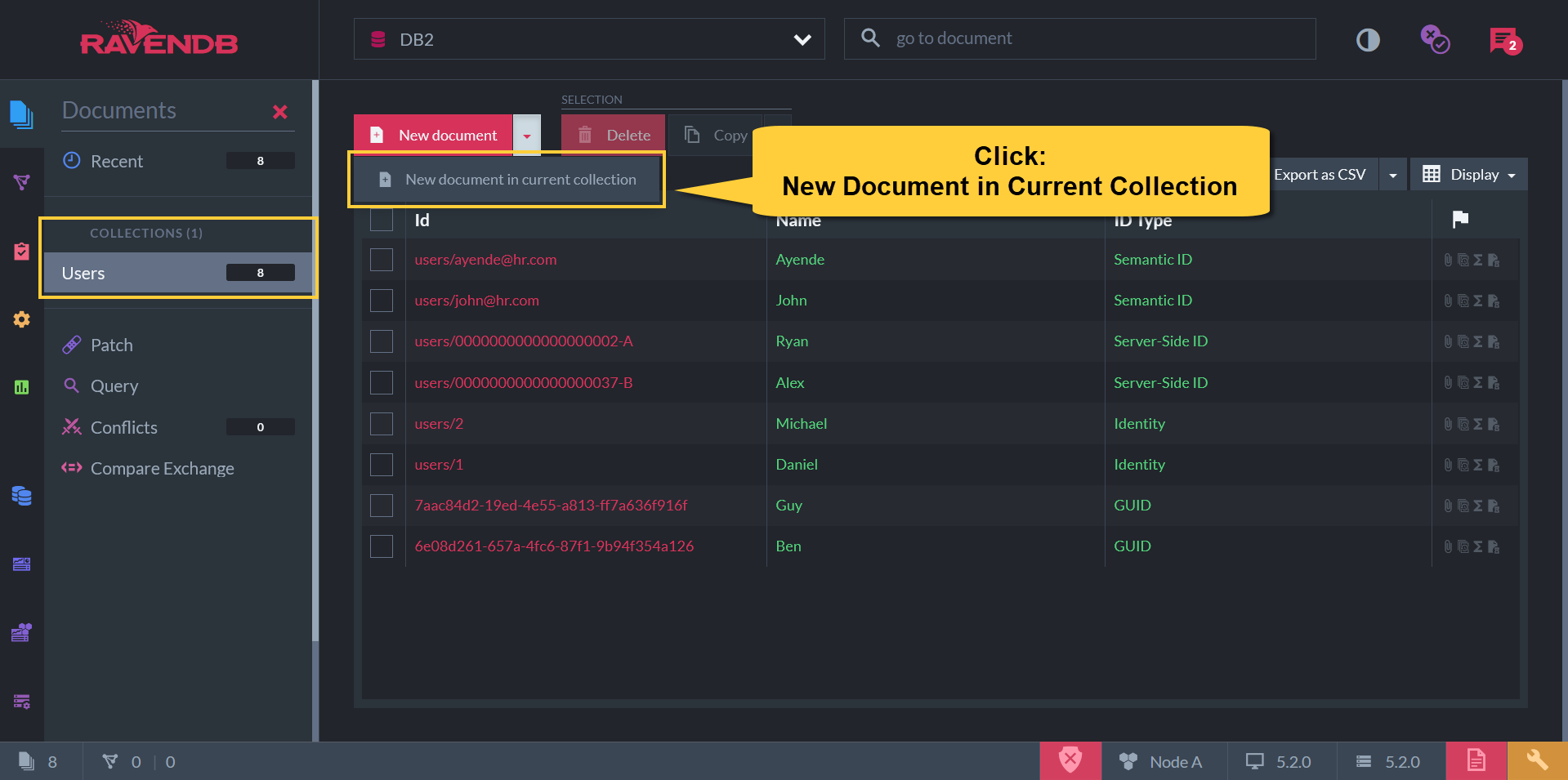Open the Tasks clipboard icon in the left rail
This screenshot has width=1568, height=780.
[x=21, y=251]
